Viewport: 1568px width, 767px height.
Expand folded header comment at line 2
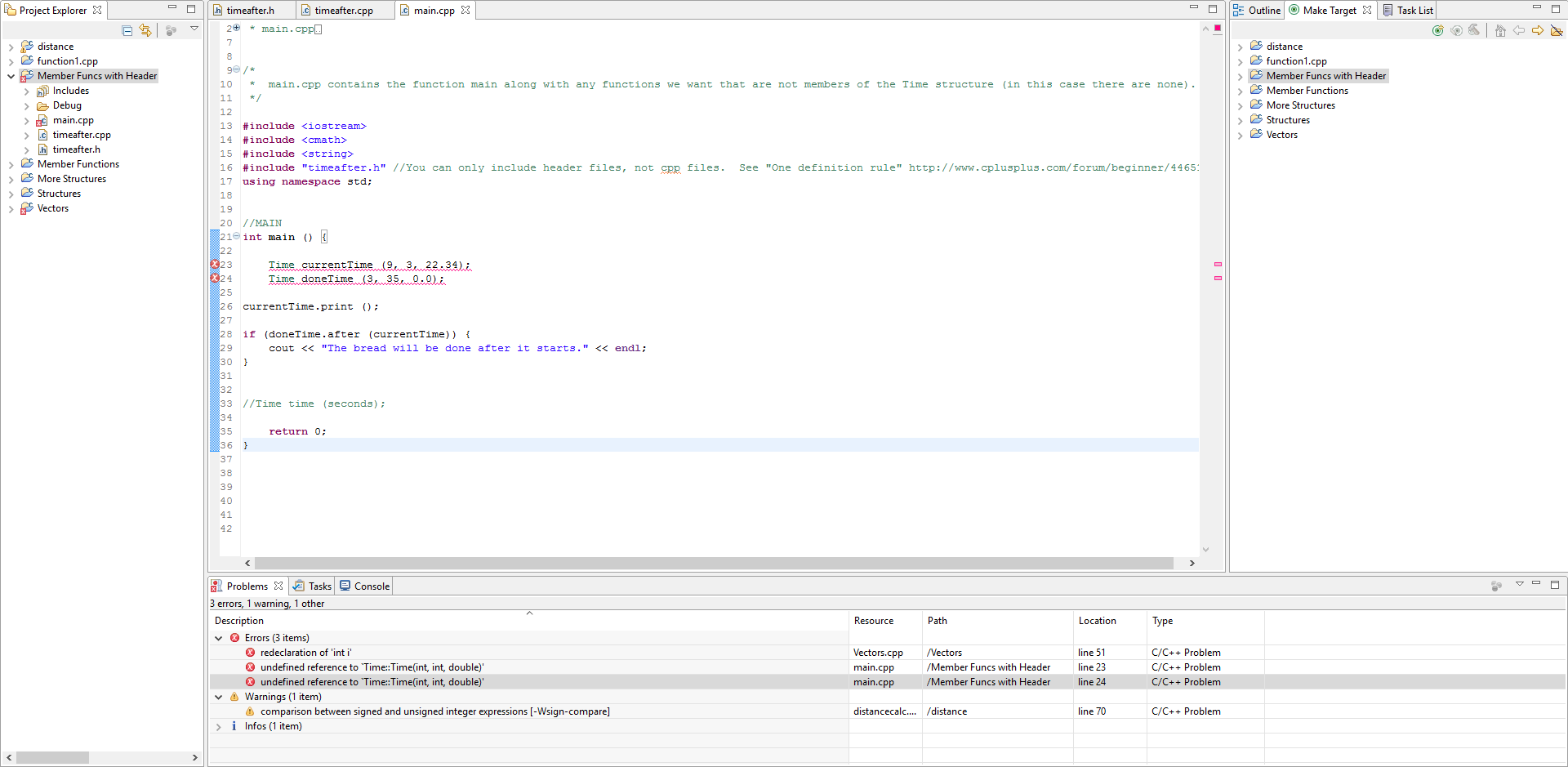(237, 28)
